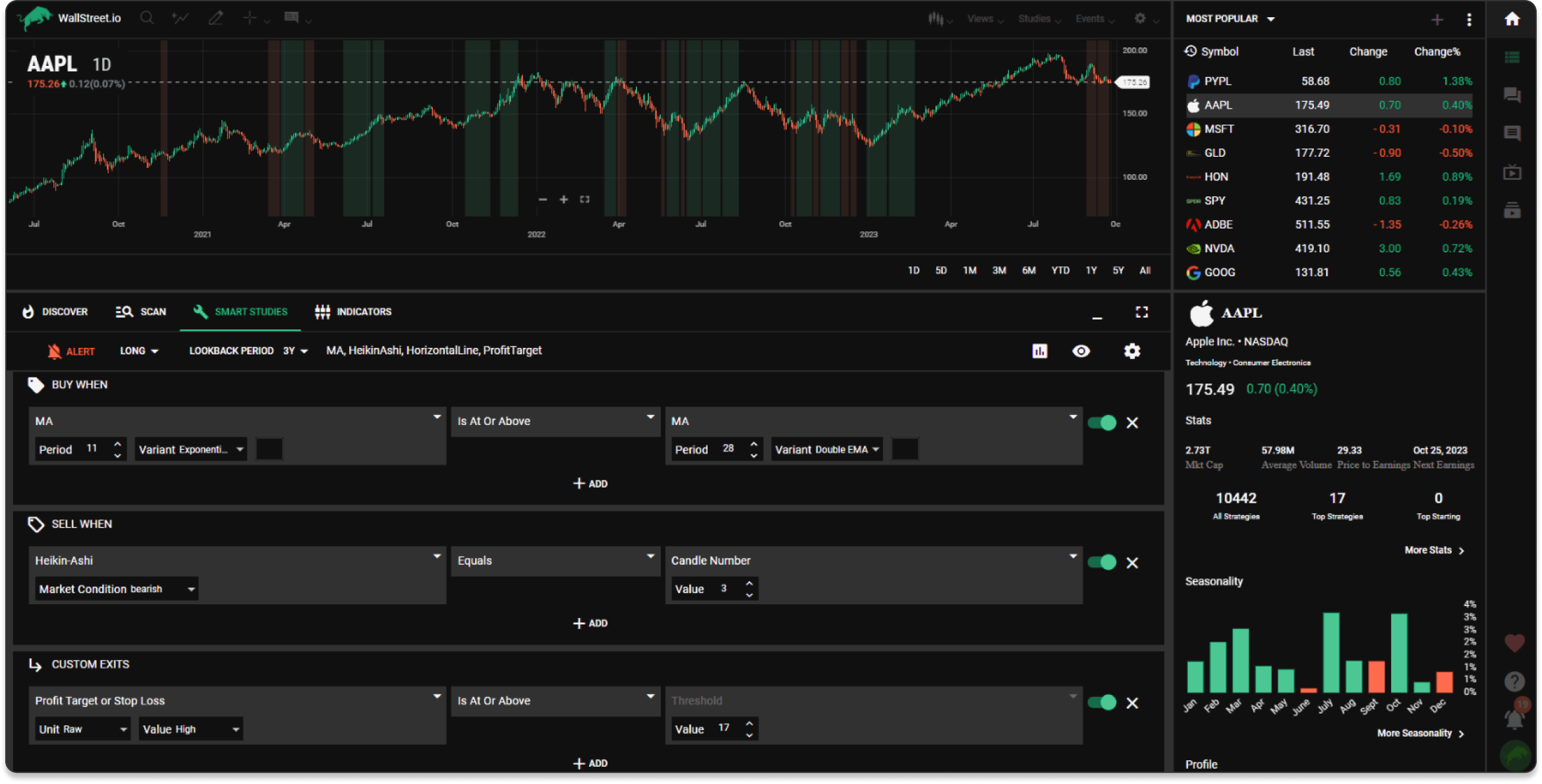Image resolution: width=1542 pixels, height=784 pixels.
Task: Add a new SELL WHEN condition
Action: (x=590, y=623)
